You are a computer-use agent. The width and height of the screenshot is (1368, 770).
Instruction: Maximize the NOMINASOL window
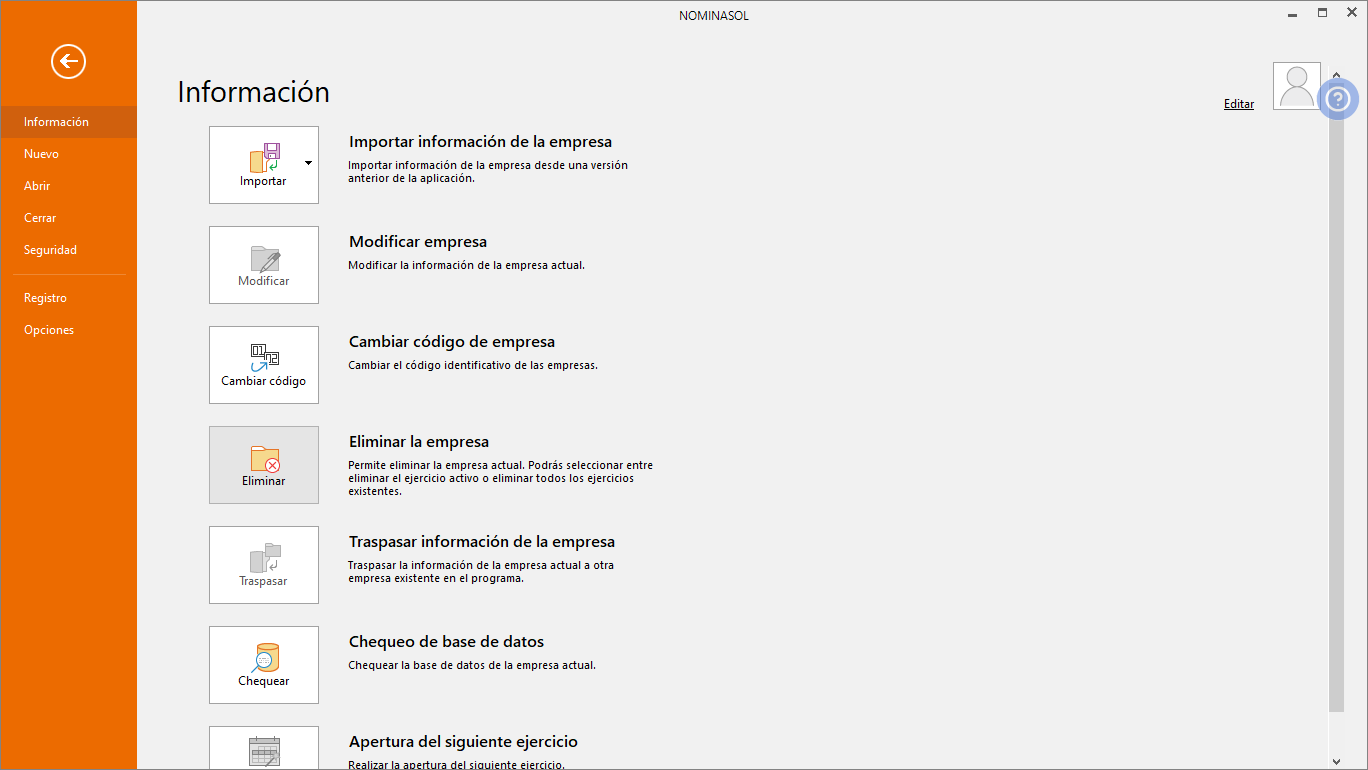[1322, 13]
